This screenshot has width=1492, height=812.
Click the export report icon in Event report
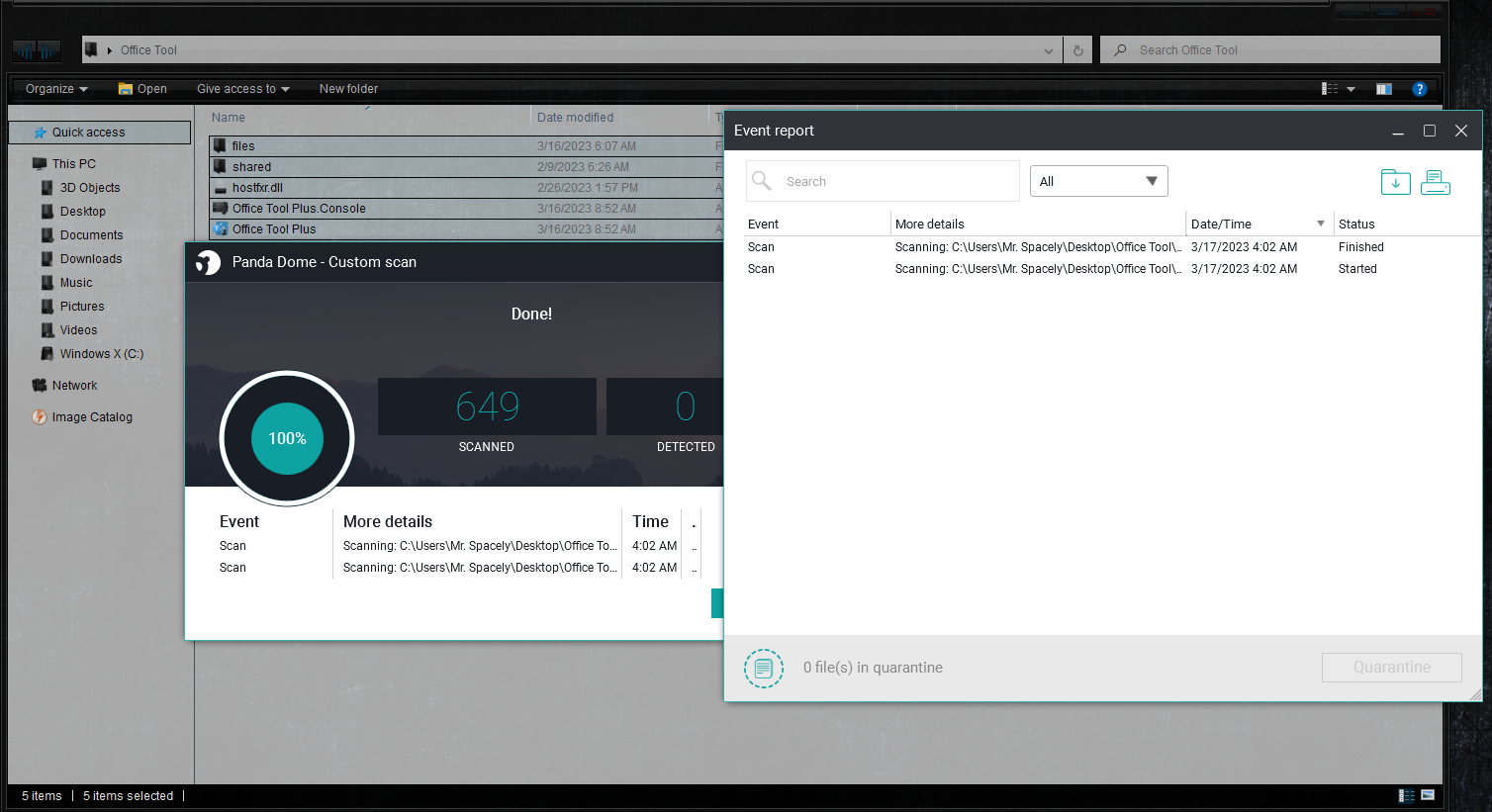coord(1395,182)
